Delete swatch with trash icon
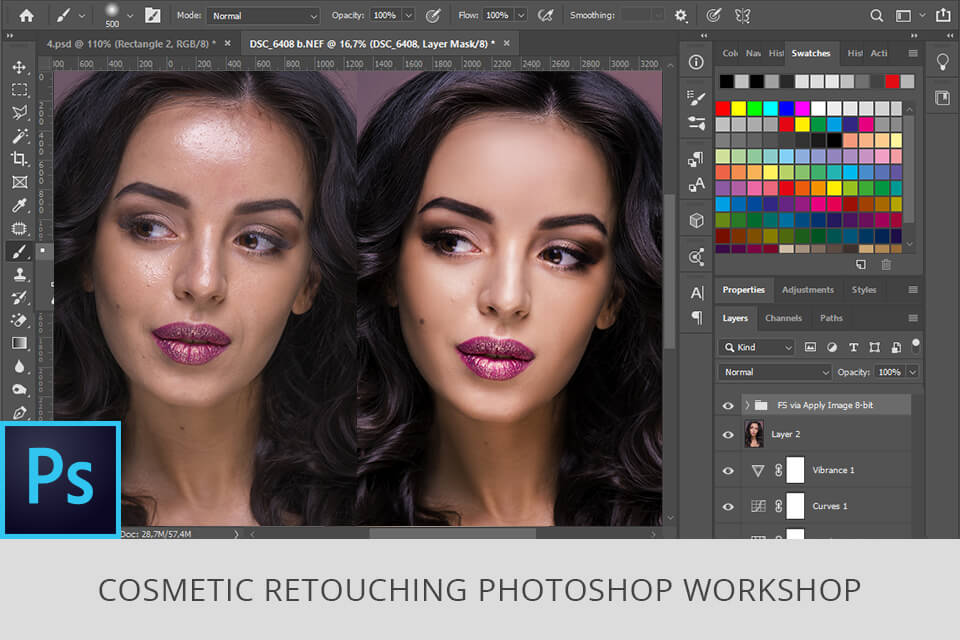 (x=886, y=265)
